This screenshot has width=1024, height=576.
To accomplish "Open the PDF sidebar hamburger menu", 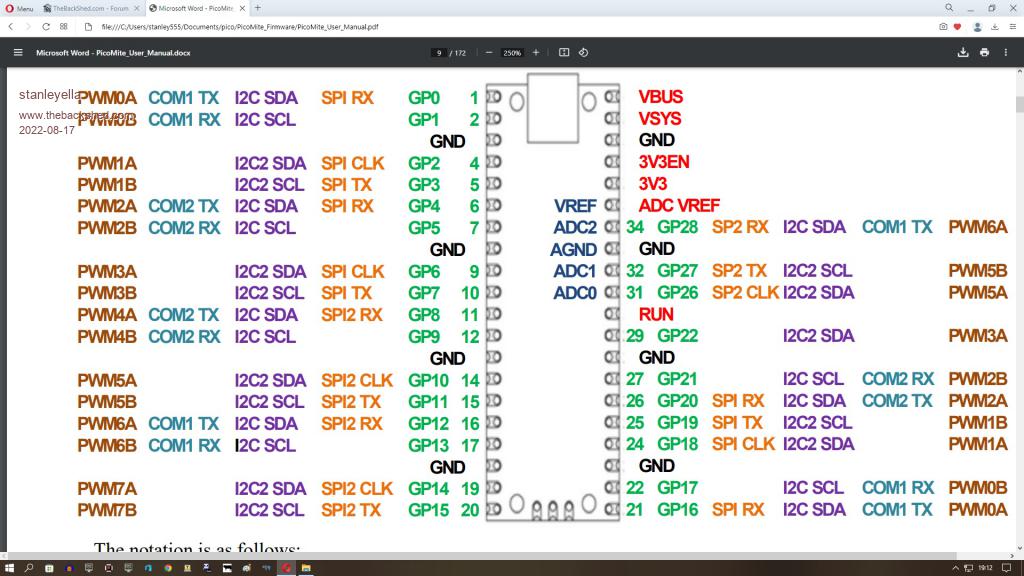I will pos(17,52).
